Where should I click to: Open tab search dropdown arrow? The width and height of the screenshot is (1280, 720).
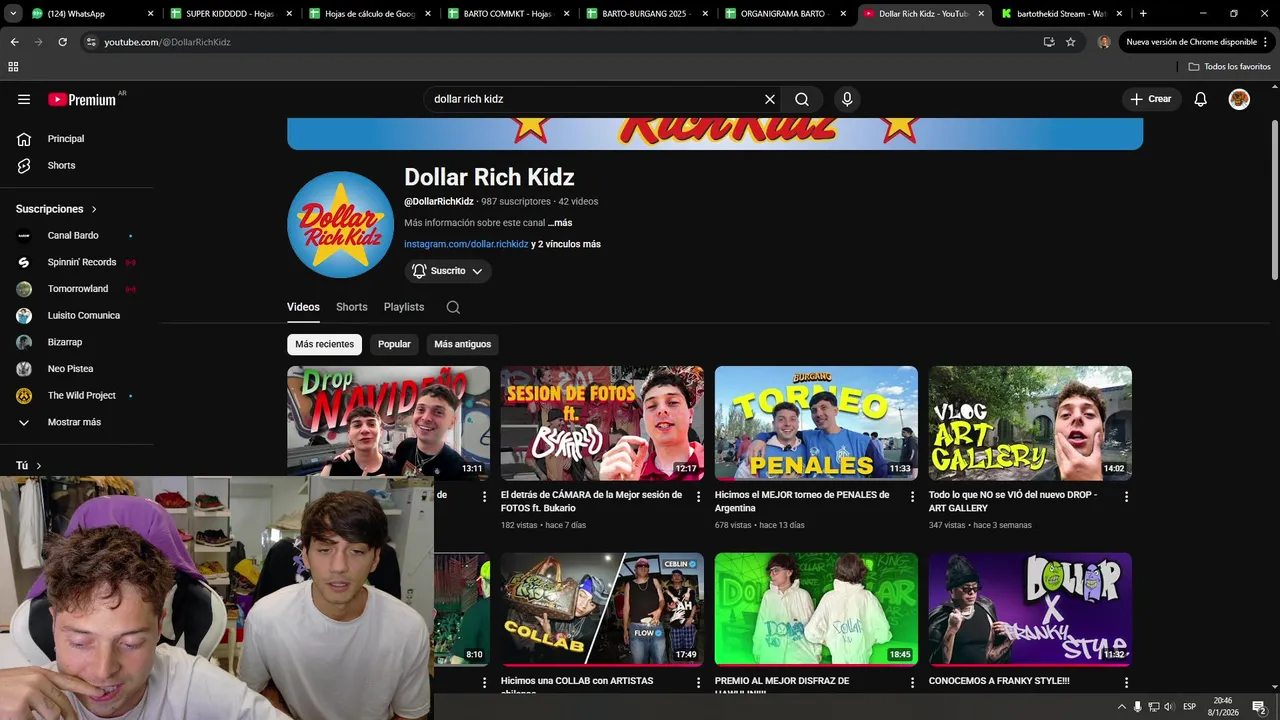(13, 14)
